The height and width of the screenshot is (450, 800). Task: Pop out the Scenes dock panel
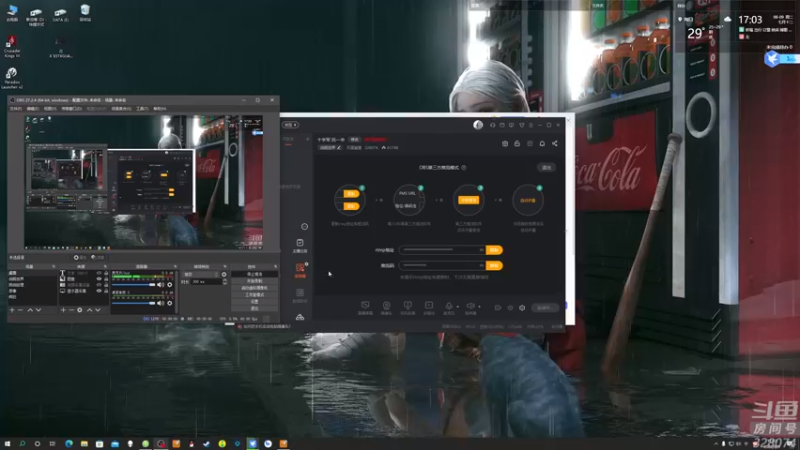[x=54, y=266]
